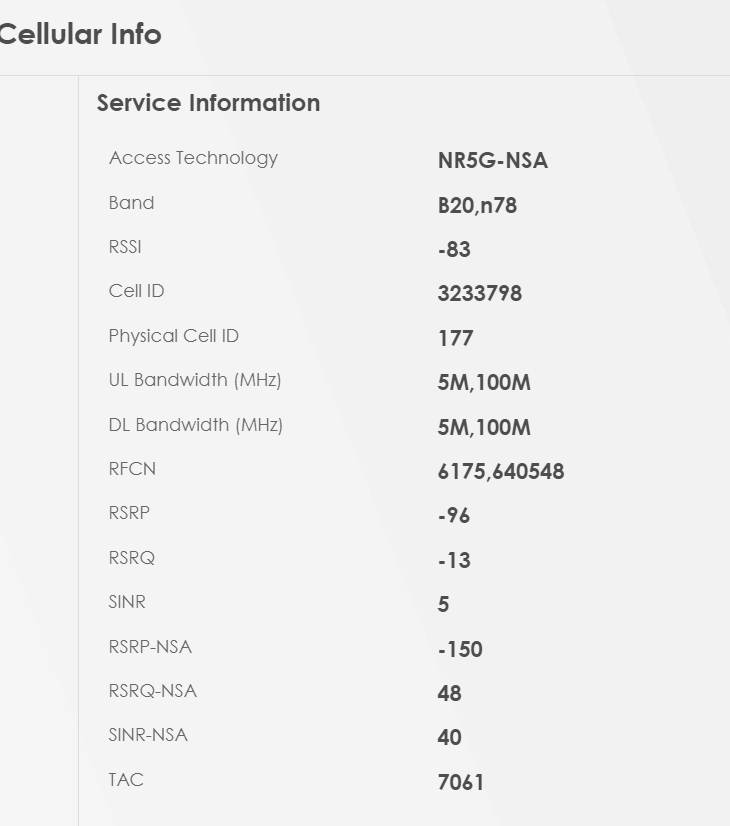This screenshot has height=826, width=730.
Task: Click the RSRP-NSA value -150
Action: [459, 649]
